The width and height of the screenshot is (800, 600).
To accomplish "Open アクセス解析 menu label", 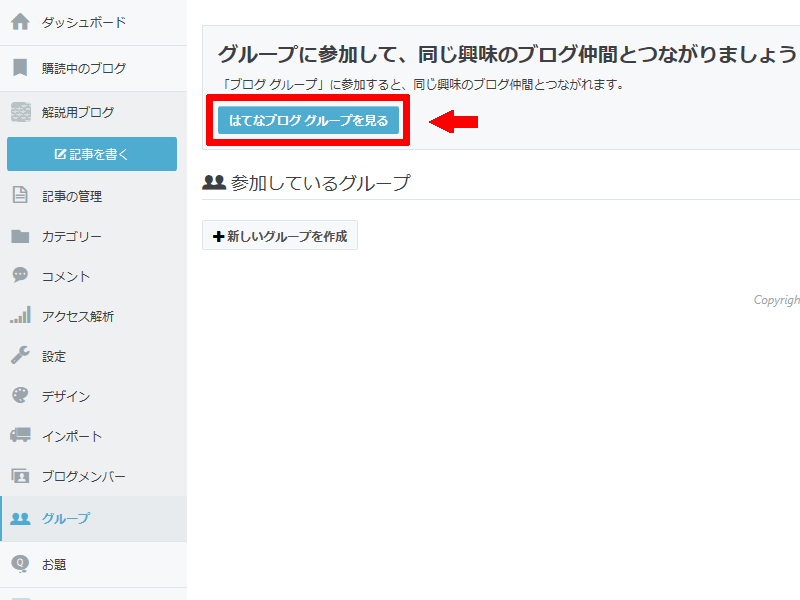I will pyautogui.click(x=78, y=316).
